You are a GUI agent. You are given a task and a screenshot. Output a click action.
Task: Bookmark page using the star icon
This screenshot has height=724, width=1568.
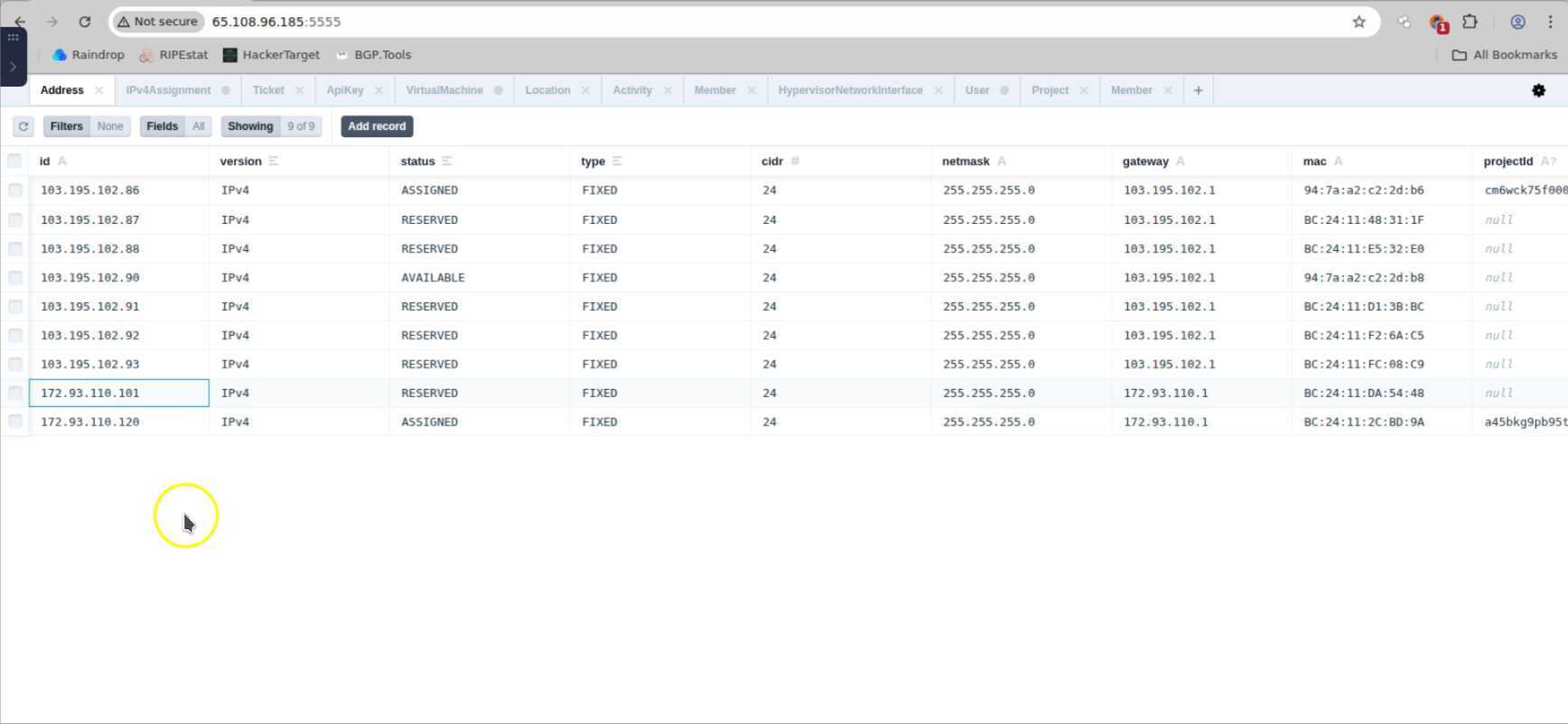[x=1358, y=22]
